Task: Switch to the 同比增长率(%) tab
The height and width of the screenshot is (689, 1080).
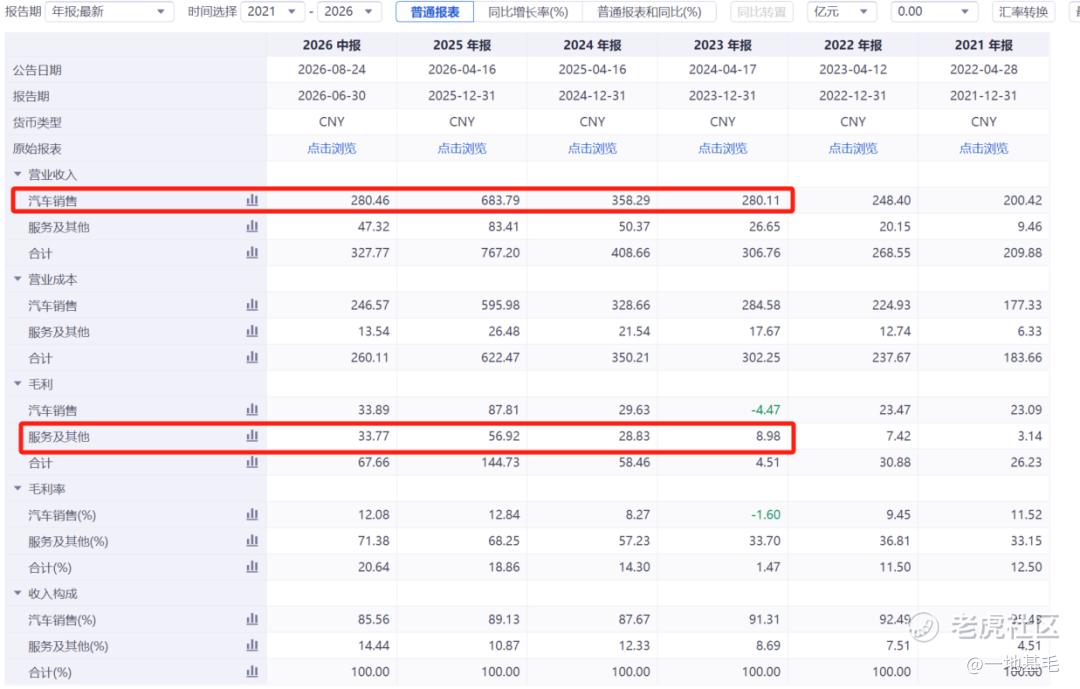Action: pyautogui.click(x=528, y=12)
